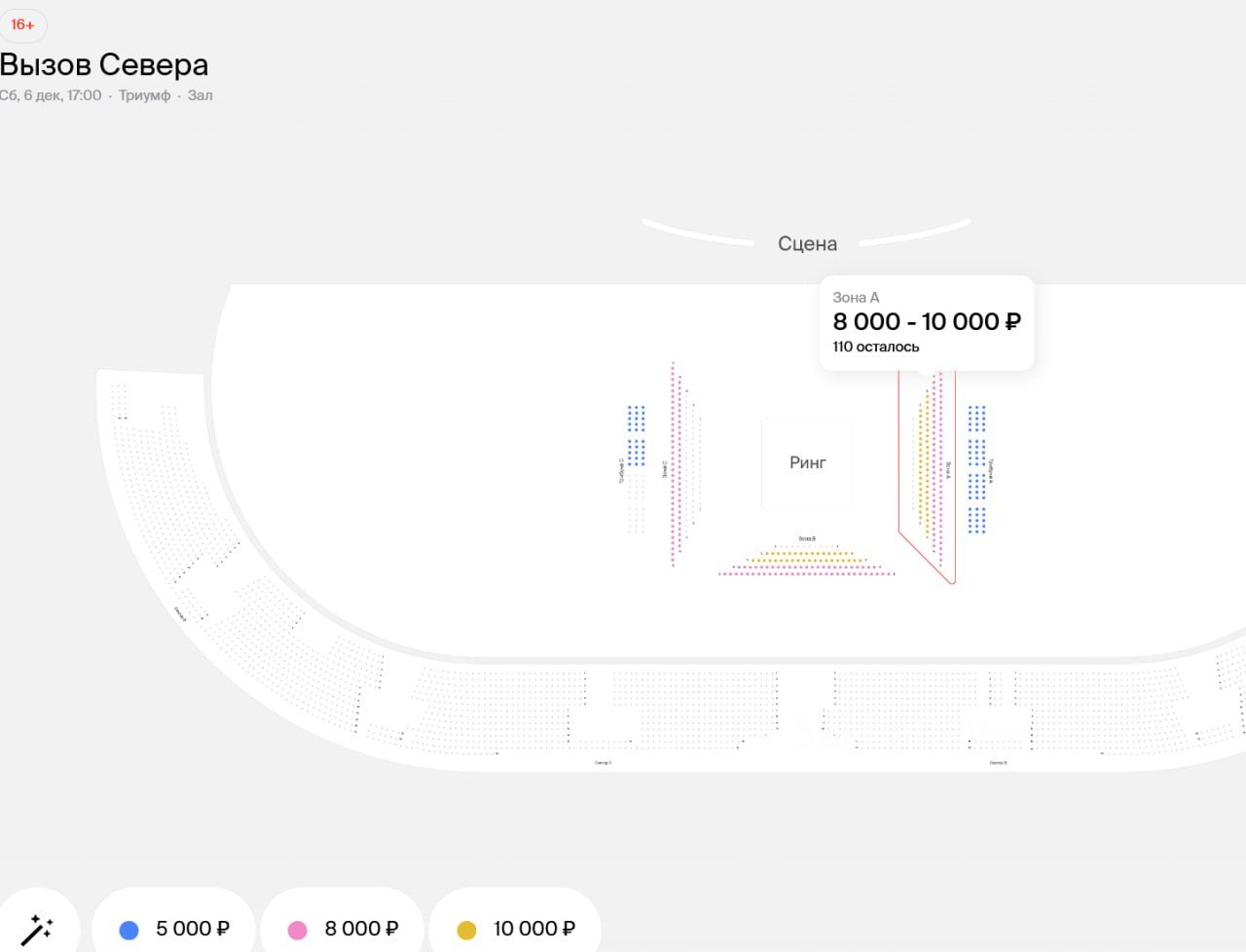Click the Зона A price tooltip
The height and width of the screenshot is (952, 1246).
[926, 322]
